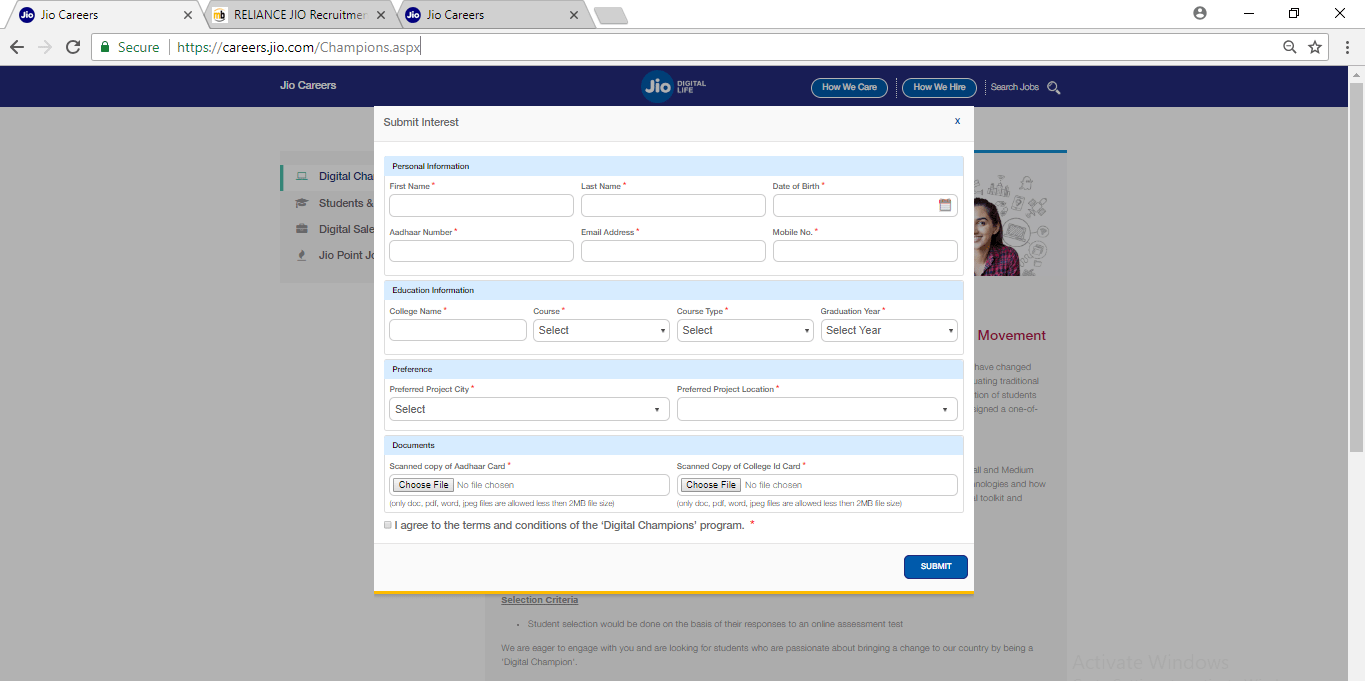This screenshot has width=1365, height=681.
Task: Click the Jio Point sidebar icon
Action: [x=301, y=255]
